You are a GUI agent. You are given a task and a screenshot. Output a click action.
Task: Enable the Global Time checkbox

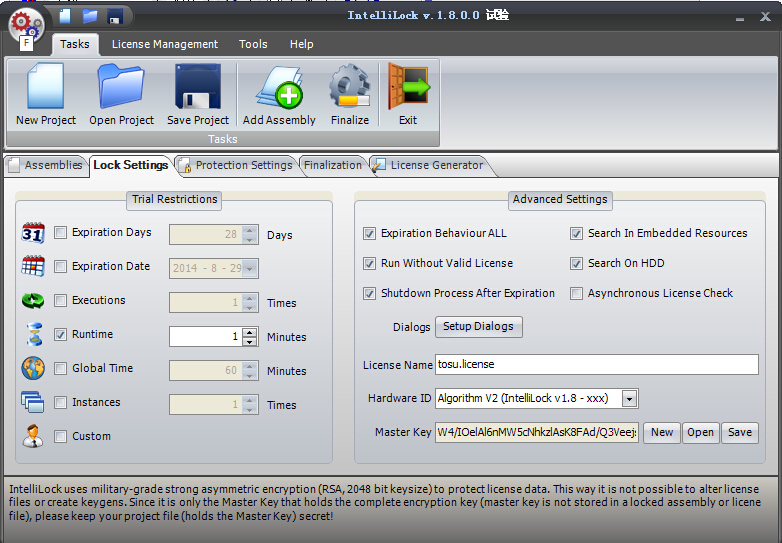pos(60,368)
